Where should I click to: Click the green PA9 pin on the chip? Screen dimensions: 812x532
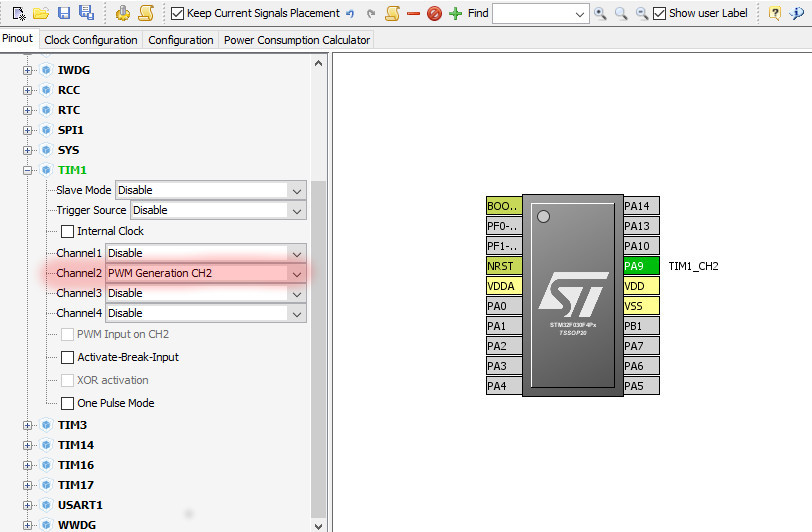pyautogui.click(x=641, y=266)
